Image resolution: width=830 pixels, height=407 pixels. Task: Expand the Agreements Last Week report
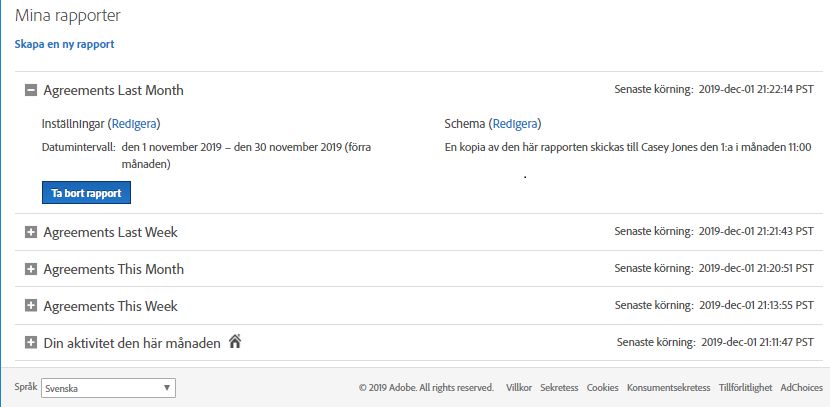tap(31, 232)
